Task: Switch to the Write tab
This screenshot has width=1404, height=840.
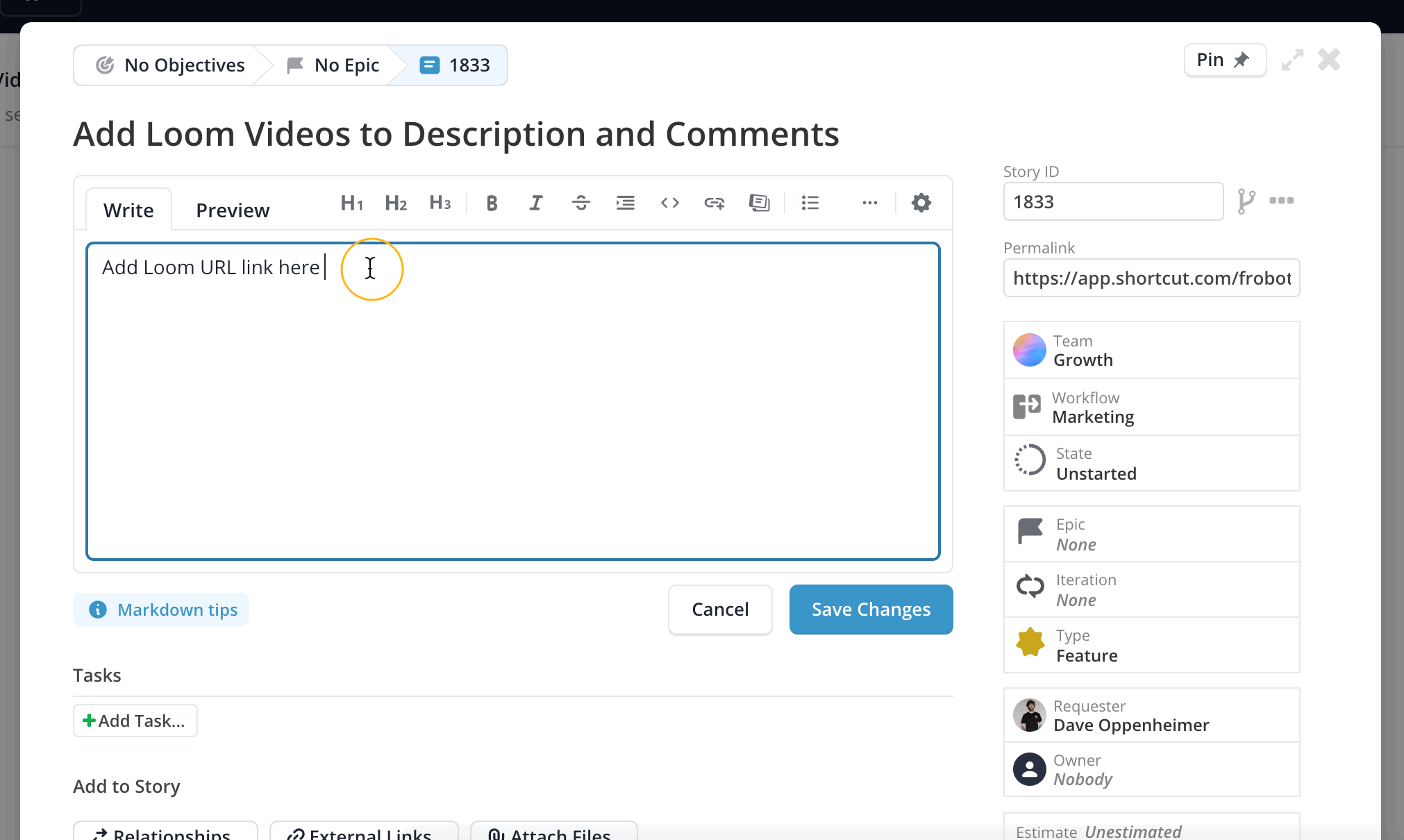Action: click(x=128, y=210)
